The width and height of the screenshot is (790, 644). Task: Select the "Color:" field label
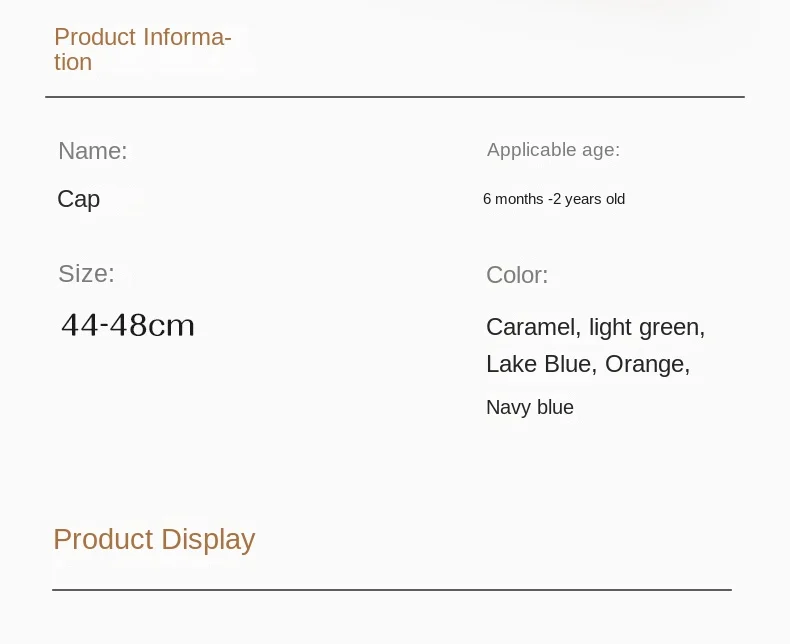click(517, 275)
